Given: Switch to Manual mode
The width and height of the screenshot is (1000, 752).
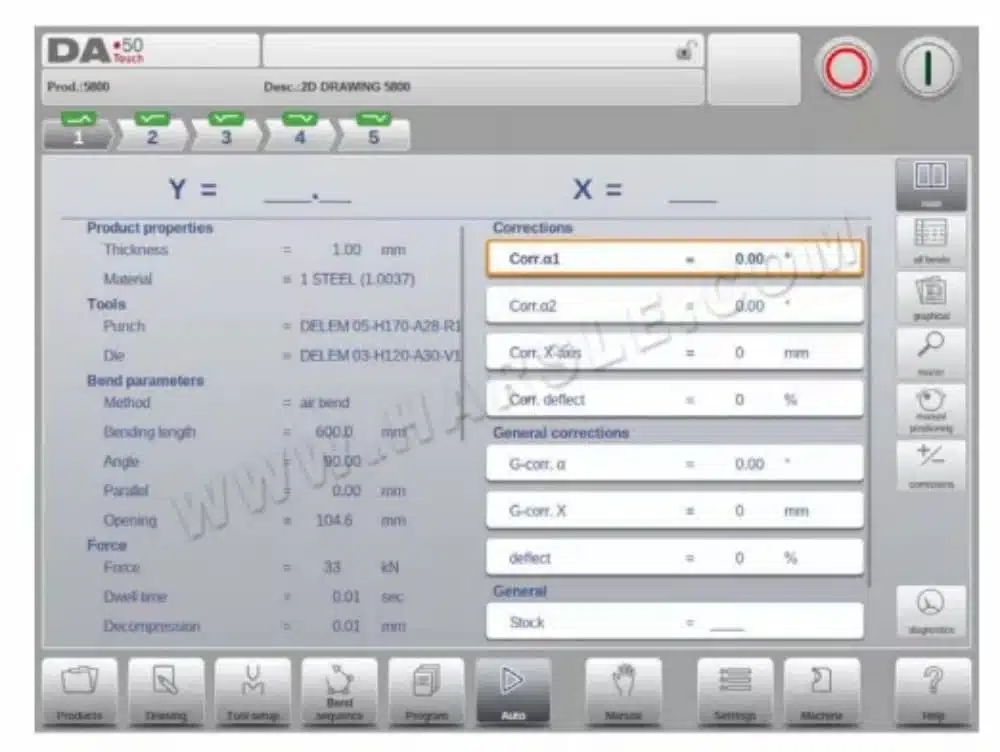Looking at the screenshot, I should coord(623,692).
